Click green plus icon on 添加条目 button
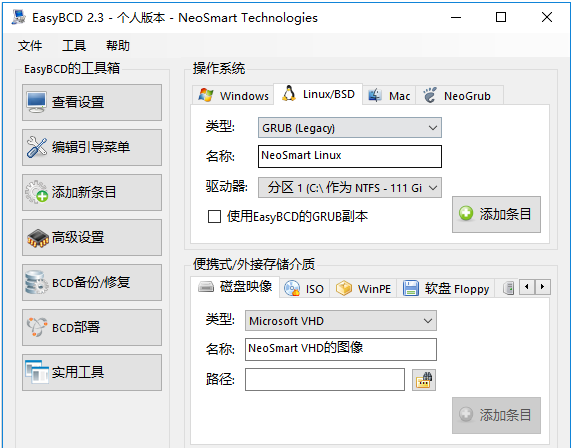The width and height of the screenshot is (574, 448). coord(466,213)
